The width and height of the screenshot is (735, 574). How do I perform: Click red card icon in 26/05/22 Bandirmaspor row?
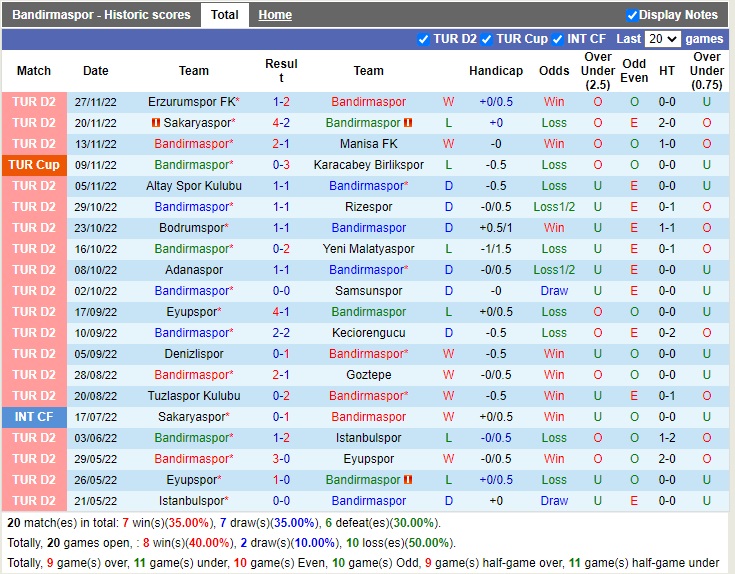408,480
